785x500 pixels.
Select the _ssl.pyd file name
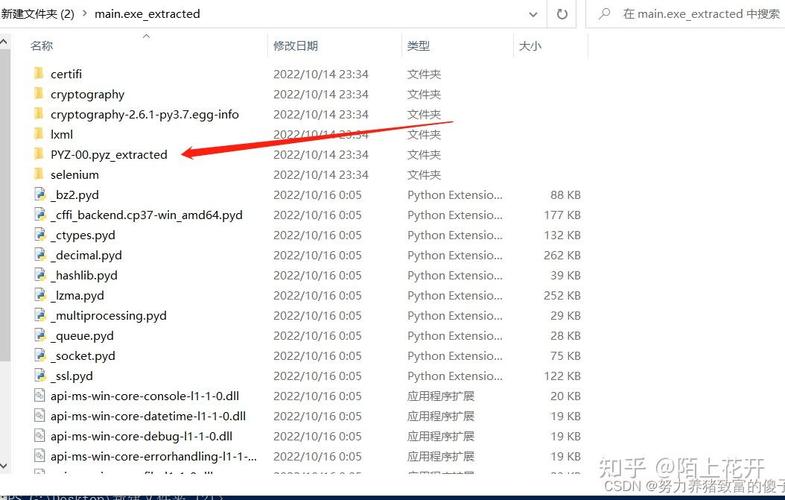tap(72, 376)
